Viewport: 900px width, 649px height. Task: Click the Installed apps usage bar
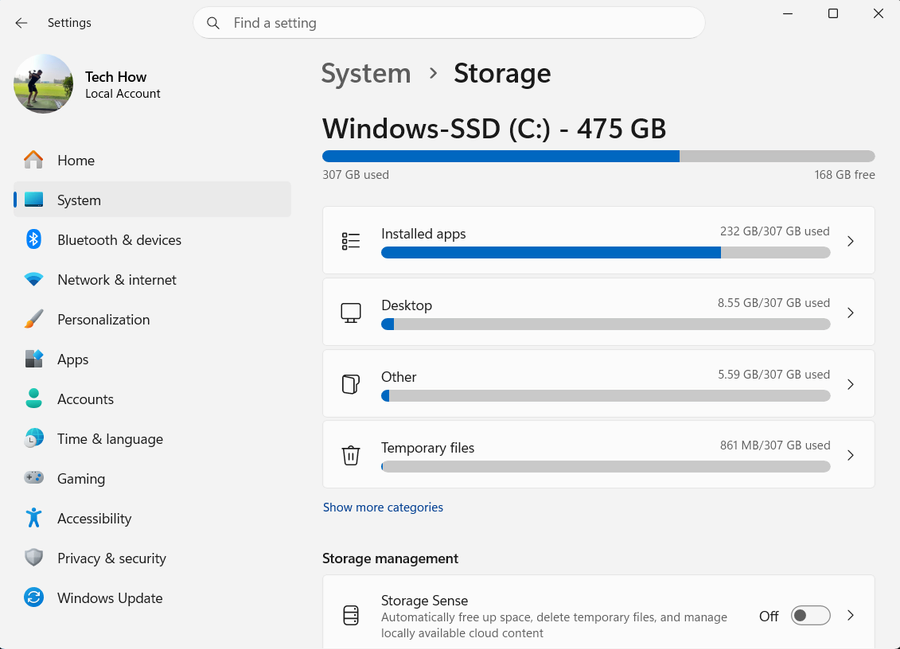(606, 252)
